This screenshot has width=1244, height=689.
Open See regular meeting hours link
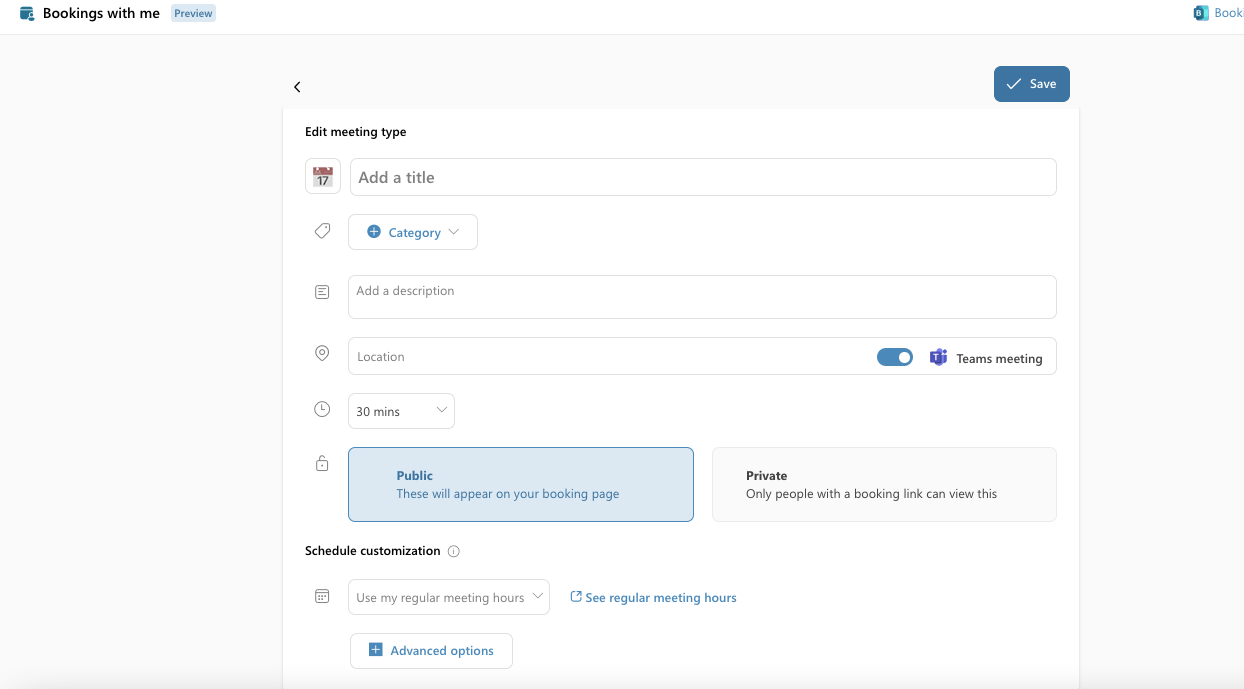[653, 597]
